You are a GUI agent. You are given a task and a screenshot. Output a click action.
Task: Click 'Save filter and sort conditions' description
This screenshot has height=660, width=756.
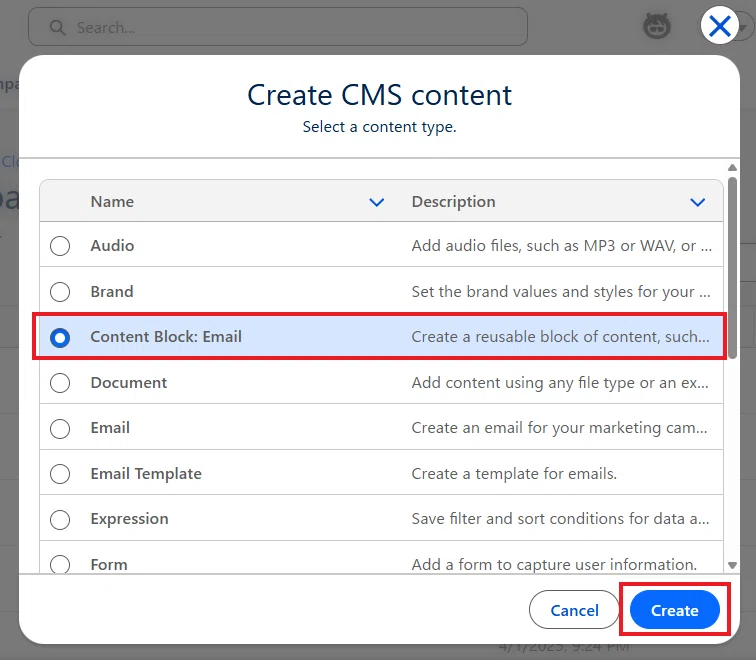tap(560, 519)
